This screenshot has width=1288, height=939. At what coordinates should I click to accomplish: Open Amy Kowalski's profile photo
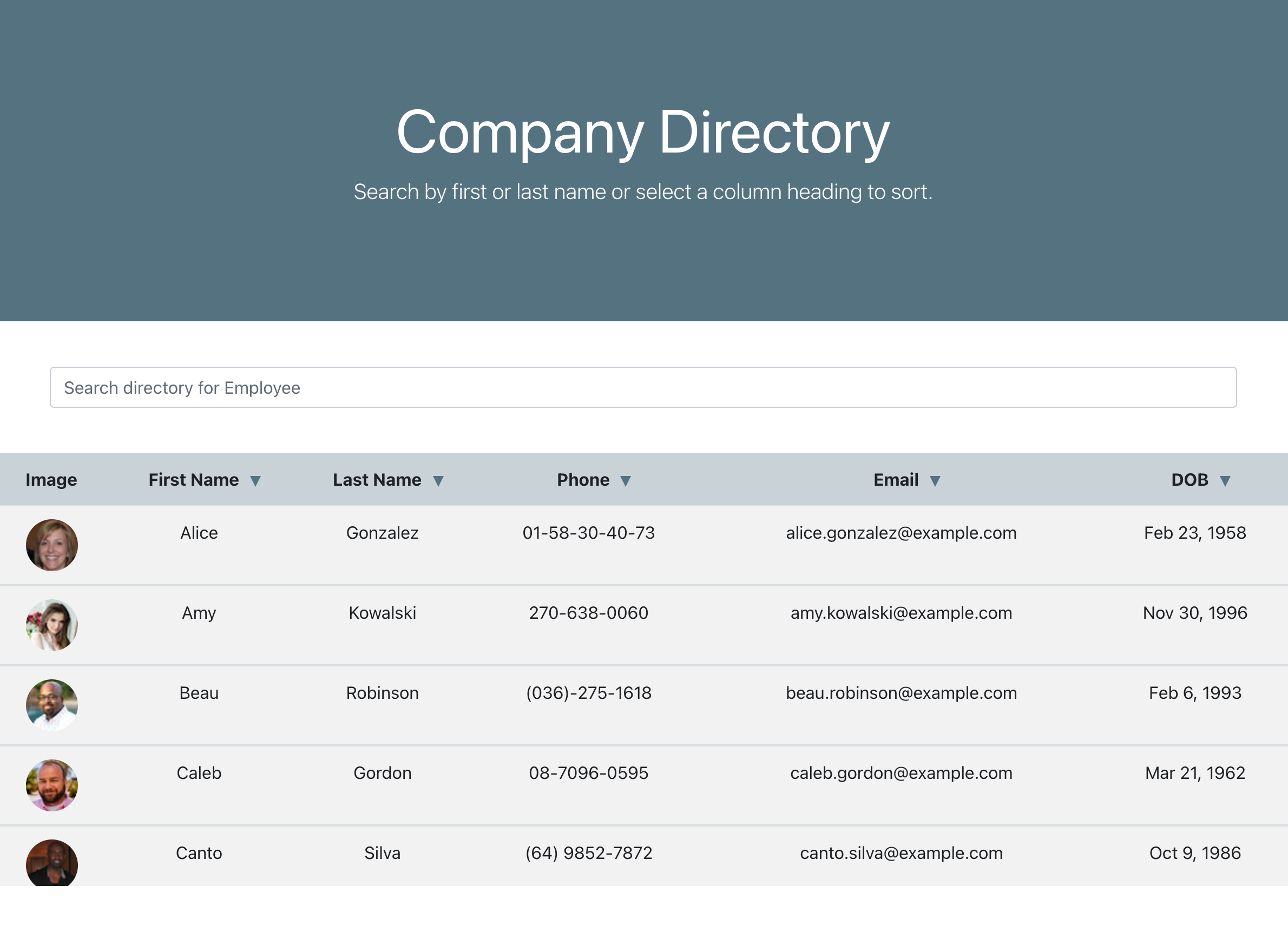[52, 625]
